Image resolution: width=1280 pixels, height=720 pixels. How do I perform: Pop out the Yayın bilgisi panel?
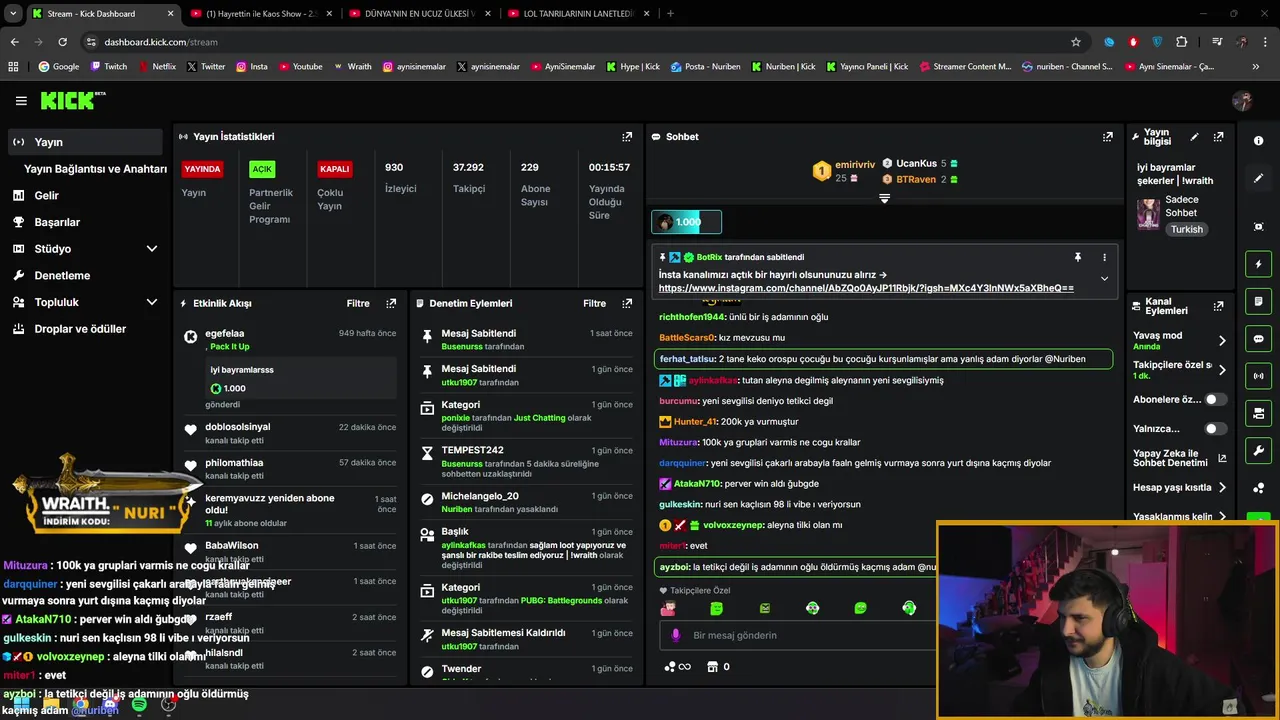pos(1218,137)
